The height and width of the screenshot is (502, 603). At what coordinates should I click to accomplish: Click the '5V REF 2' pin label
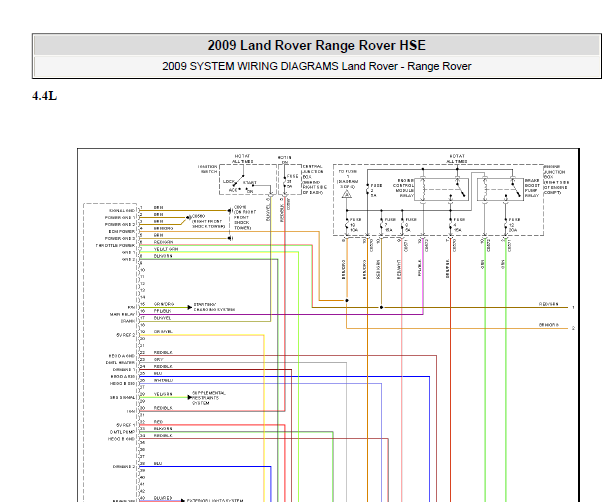click(x=126, y=335)
